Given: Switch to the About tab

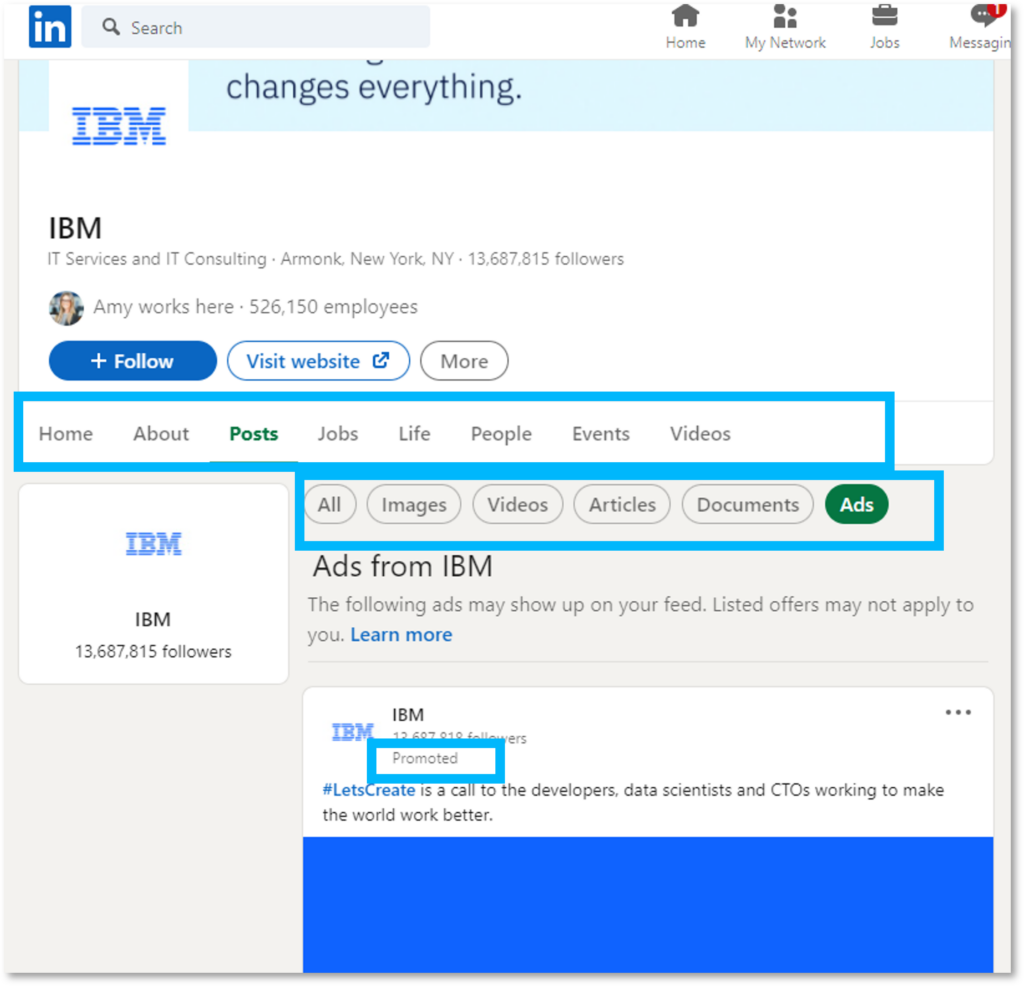Looking at the screenshot, I should (x=161, y=434).
